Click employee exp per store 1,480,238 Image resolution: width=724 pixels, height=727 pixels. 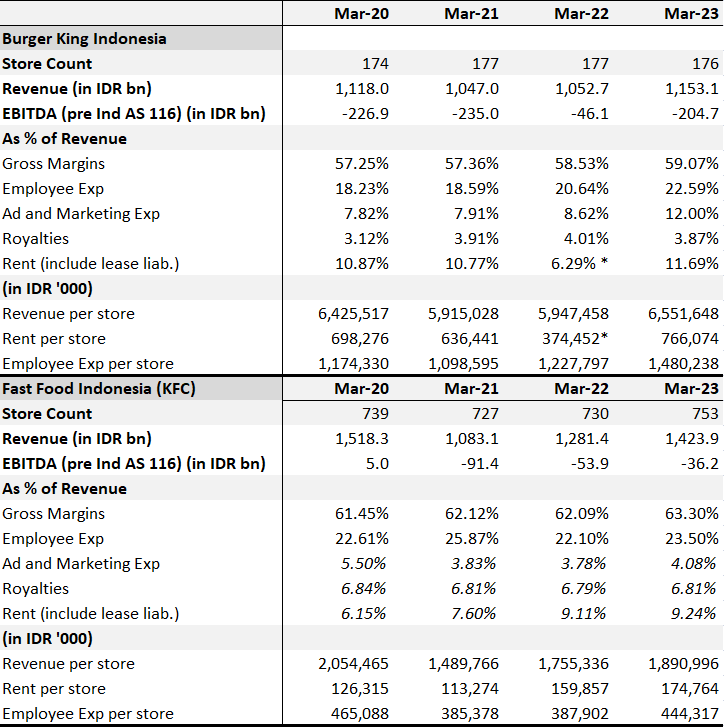pyautogui.click(x=683, y=364)
